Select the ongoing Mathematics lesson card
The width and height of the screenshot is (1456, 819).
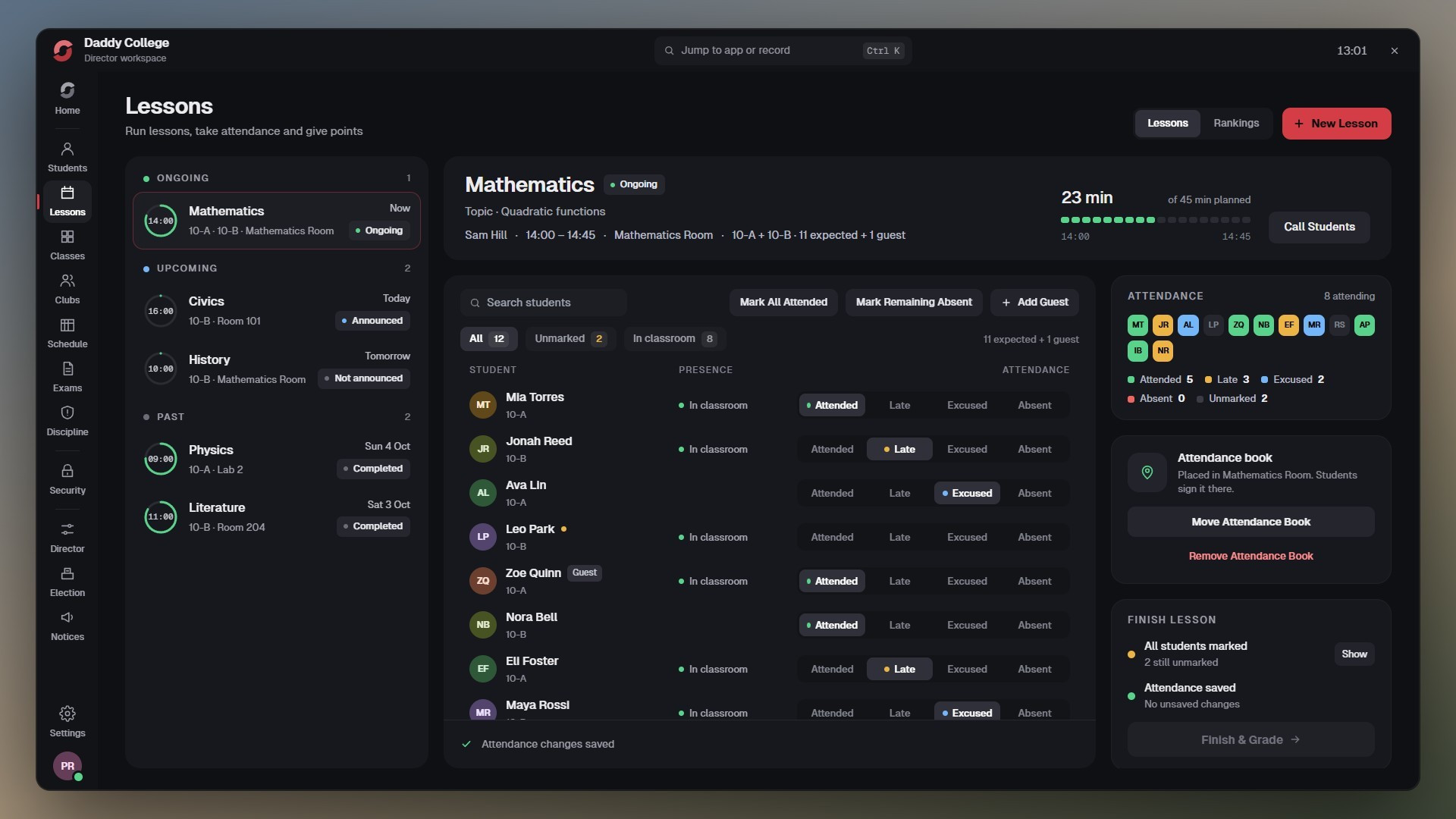tap(277, 221)
